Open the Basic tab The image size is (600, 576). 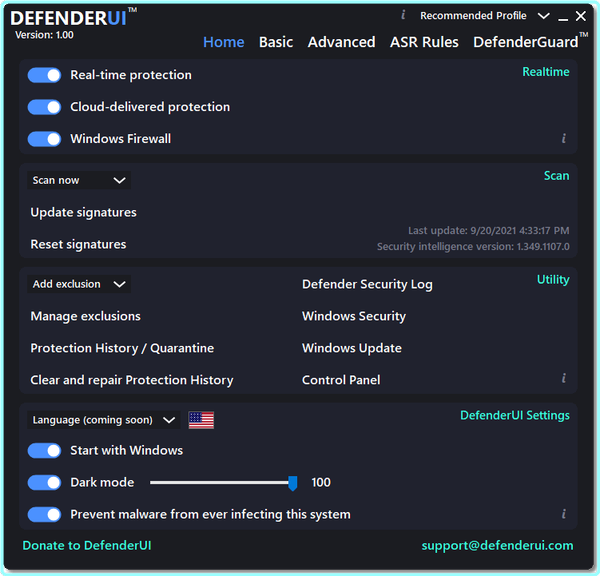point(276,42)
